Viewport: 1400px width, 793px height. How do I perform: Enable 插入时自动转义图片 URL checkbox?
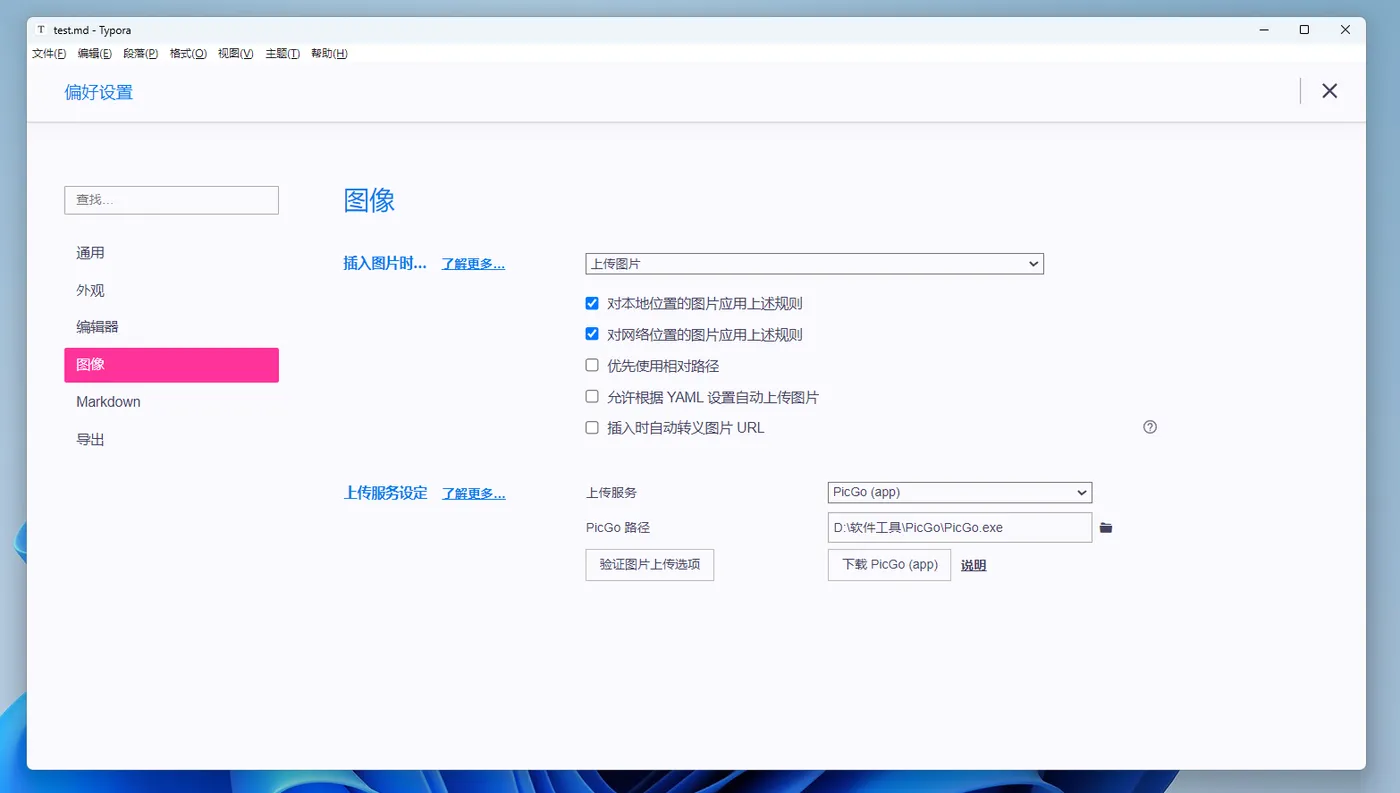tap(592, 428)
